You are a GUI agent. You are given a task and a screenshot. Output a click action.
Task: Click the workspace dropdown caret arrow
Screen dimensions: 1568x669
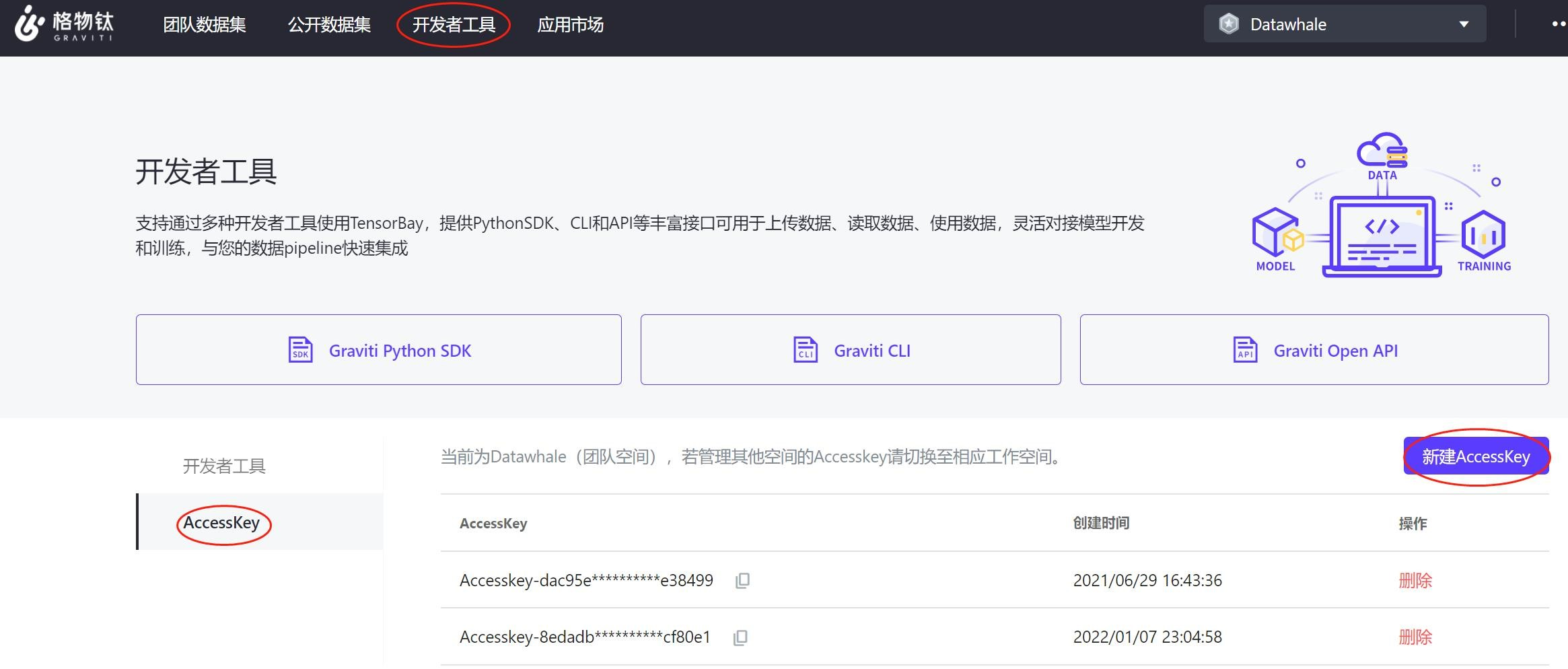[1464, 24]
